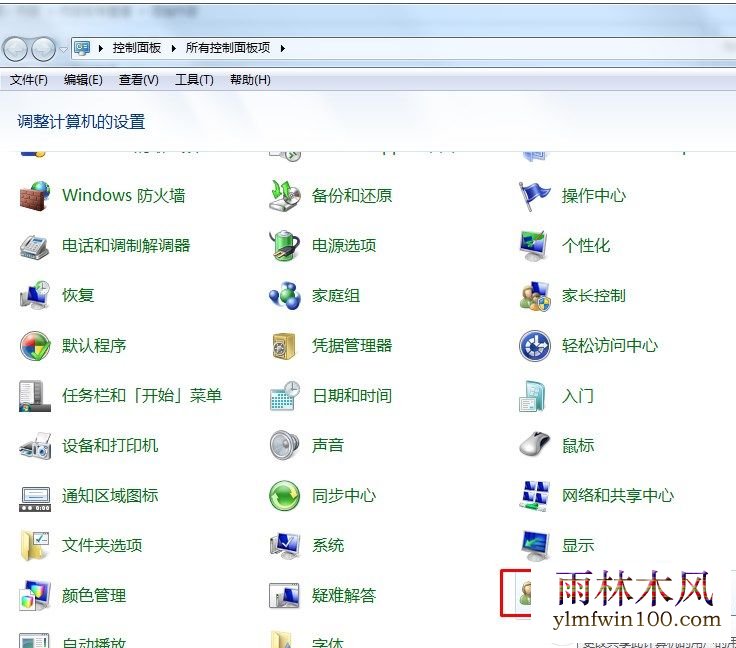Go forward with the Forward navigation button

(43, 49)
